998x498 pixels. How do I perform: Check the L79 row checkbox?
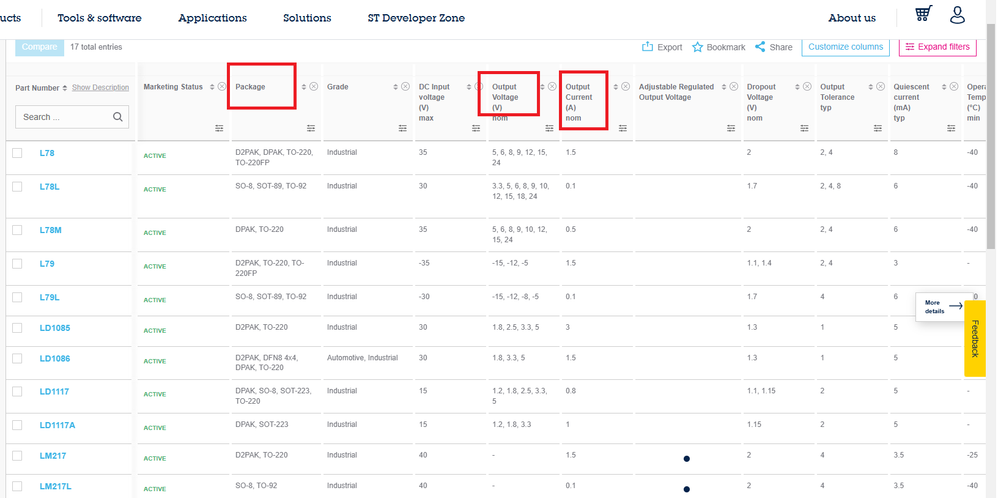tap(17, 264)
